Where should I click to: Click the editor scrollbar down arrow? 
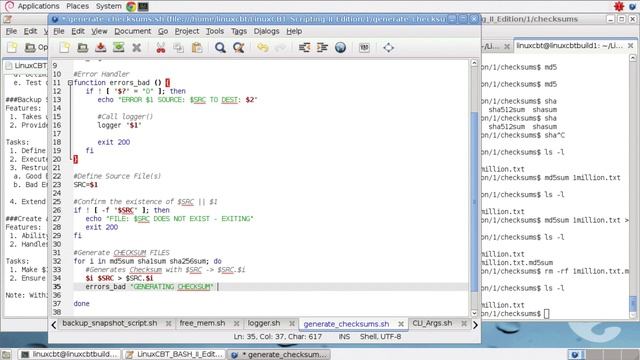click(x=474, y=313)
